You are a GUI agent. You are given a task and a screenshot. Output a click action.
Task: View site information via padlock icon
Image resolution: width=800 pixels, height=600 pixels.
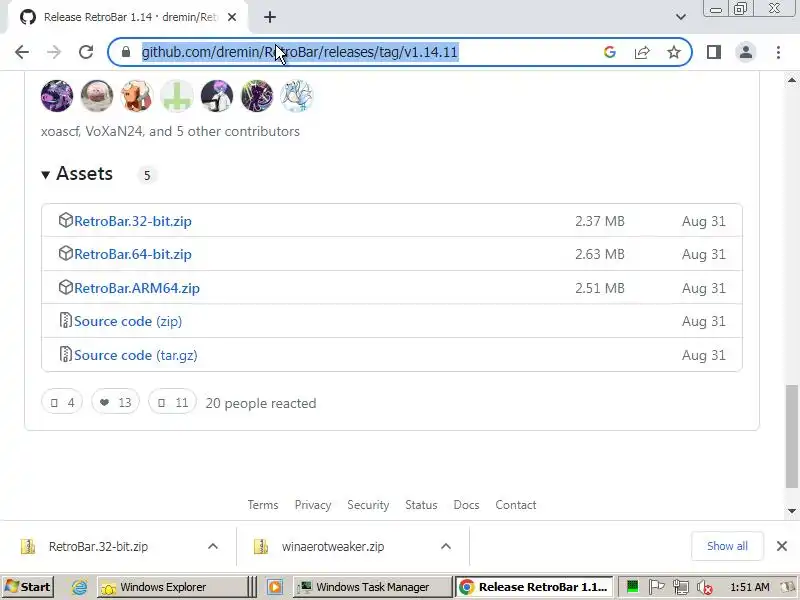click(126, 52)
